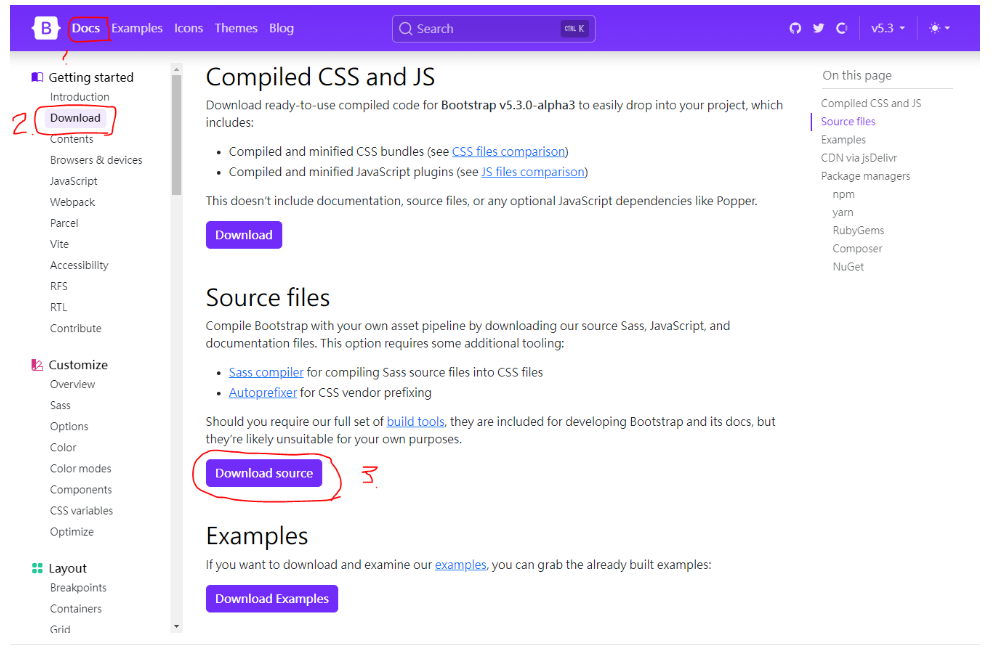Open Options under Customize
The width and height of the screenshot is (997, 650).
(69, 425)
